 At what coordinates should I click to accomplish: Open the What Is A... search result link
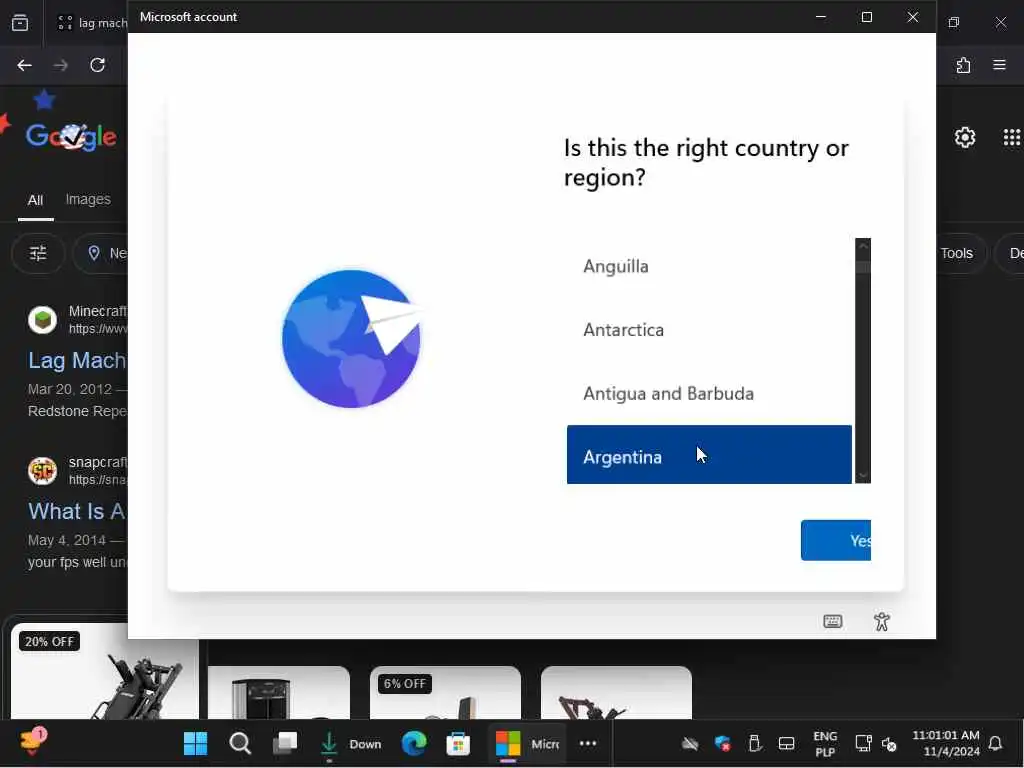pos(77,511)
